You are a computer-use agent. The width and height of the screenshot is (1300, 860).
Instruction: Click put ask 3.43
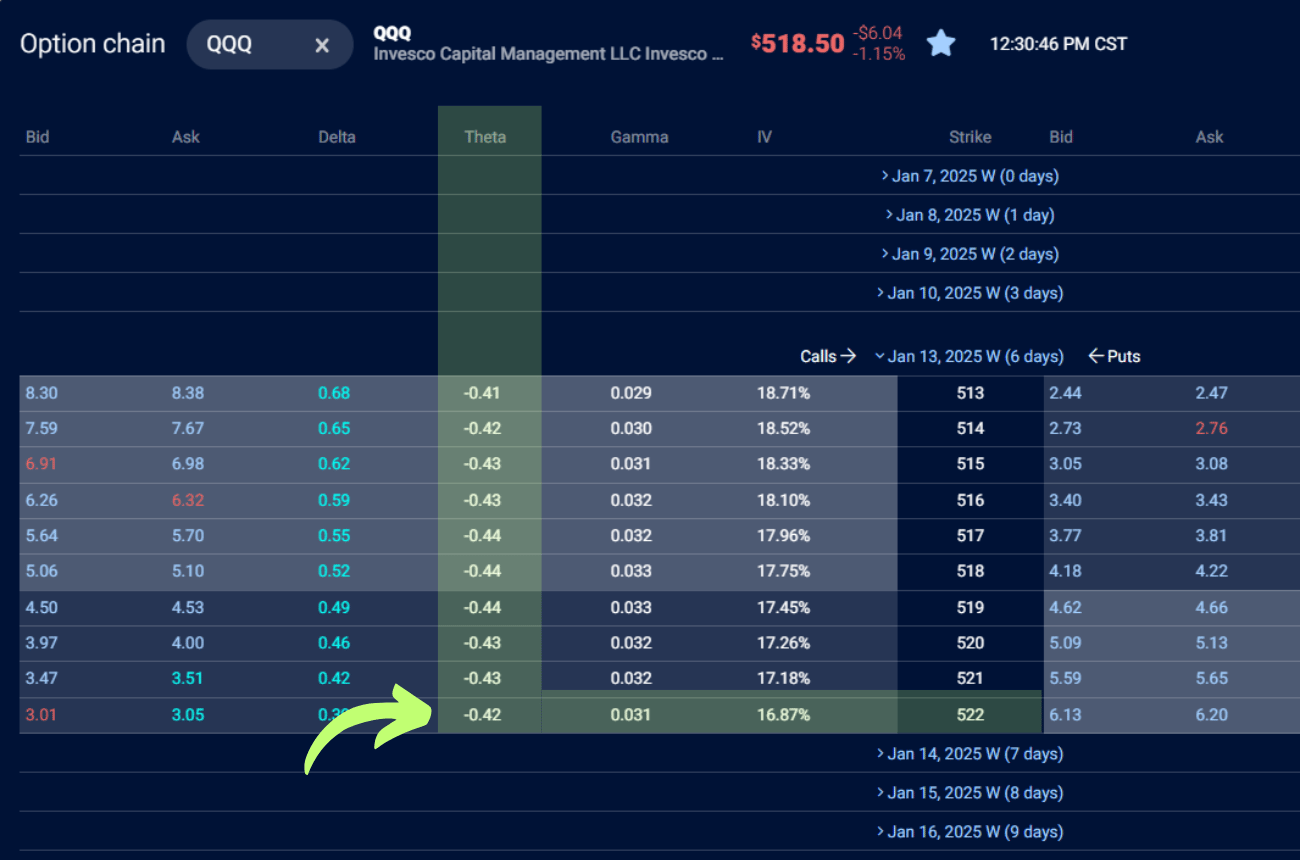pyautogui.click(x=1211, y=500)
